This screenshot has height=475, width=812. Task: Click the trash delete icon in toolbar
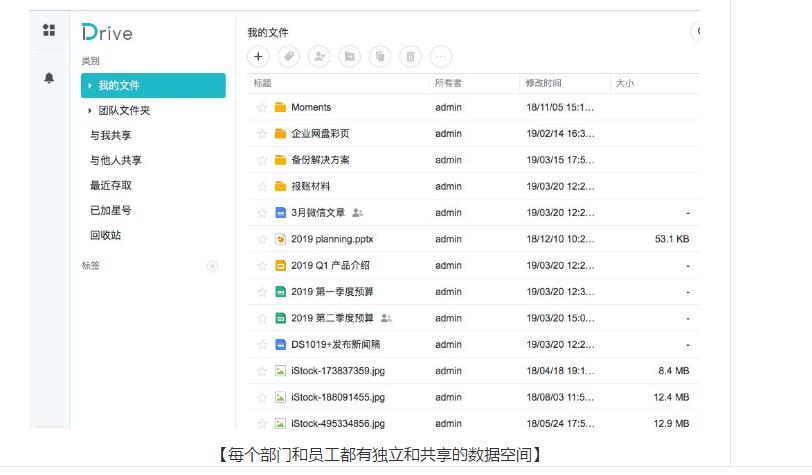pos(410,57)
